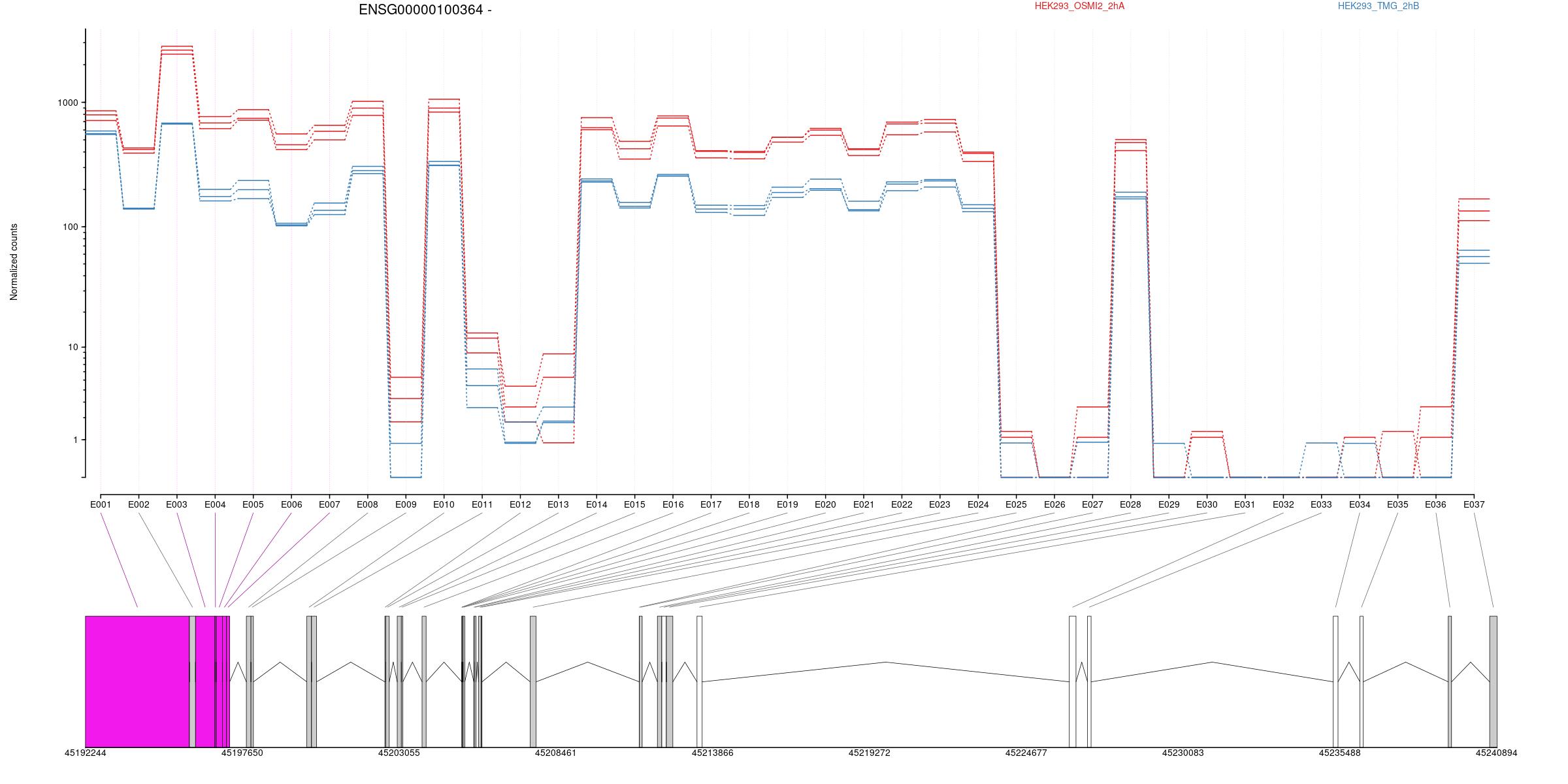Click y-axis tick label 10
Viewport: 1568px width, 784px height.
click(73, 347)
